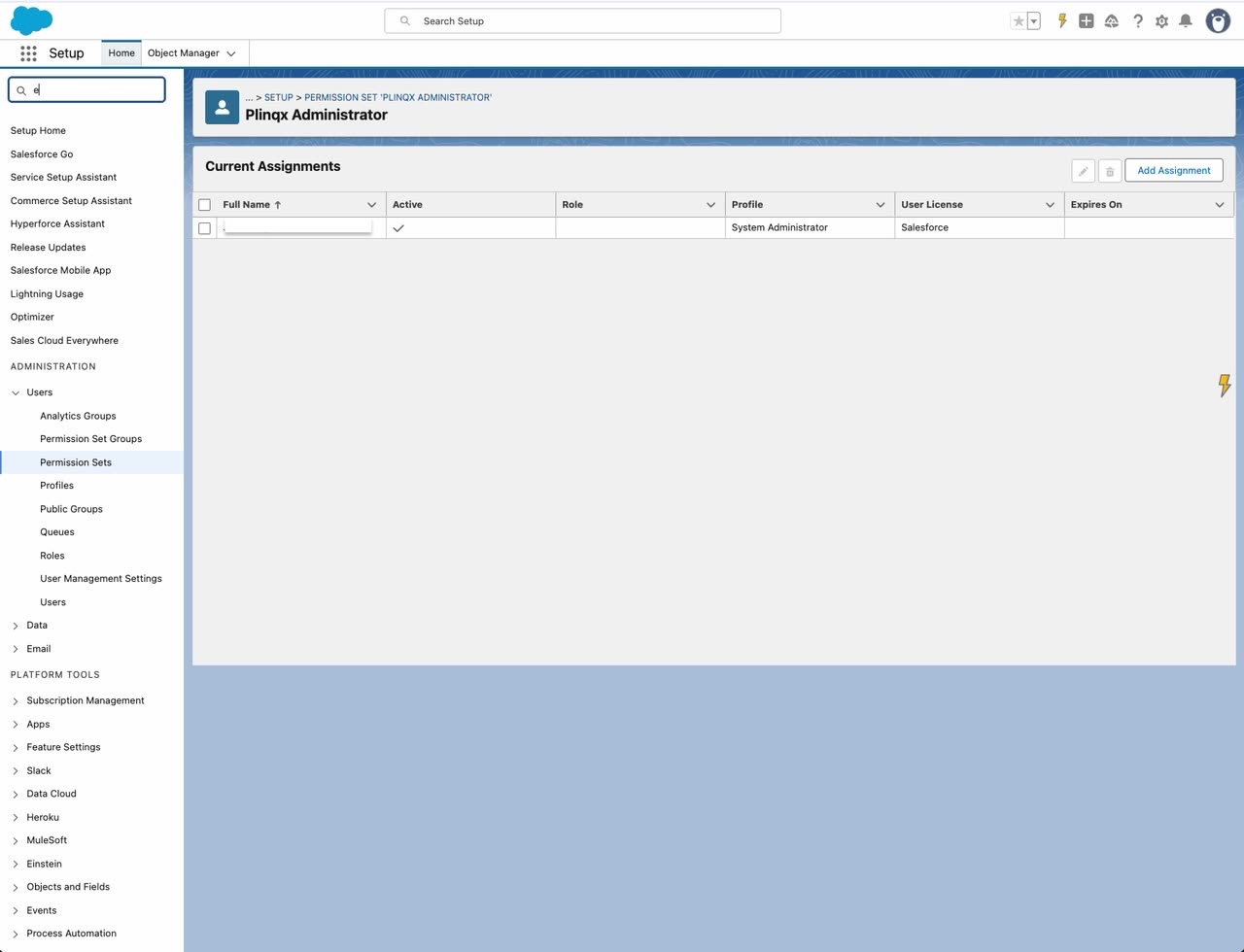Select all assignments header checkbox
Viewport: 1244px width, 952px height.
coord(204,205)
